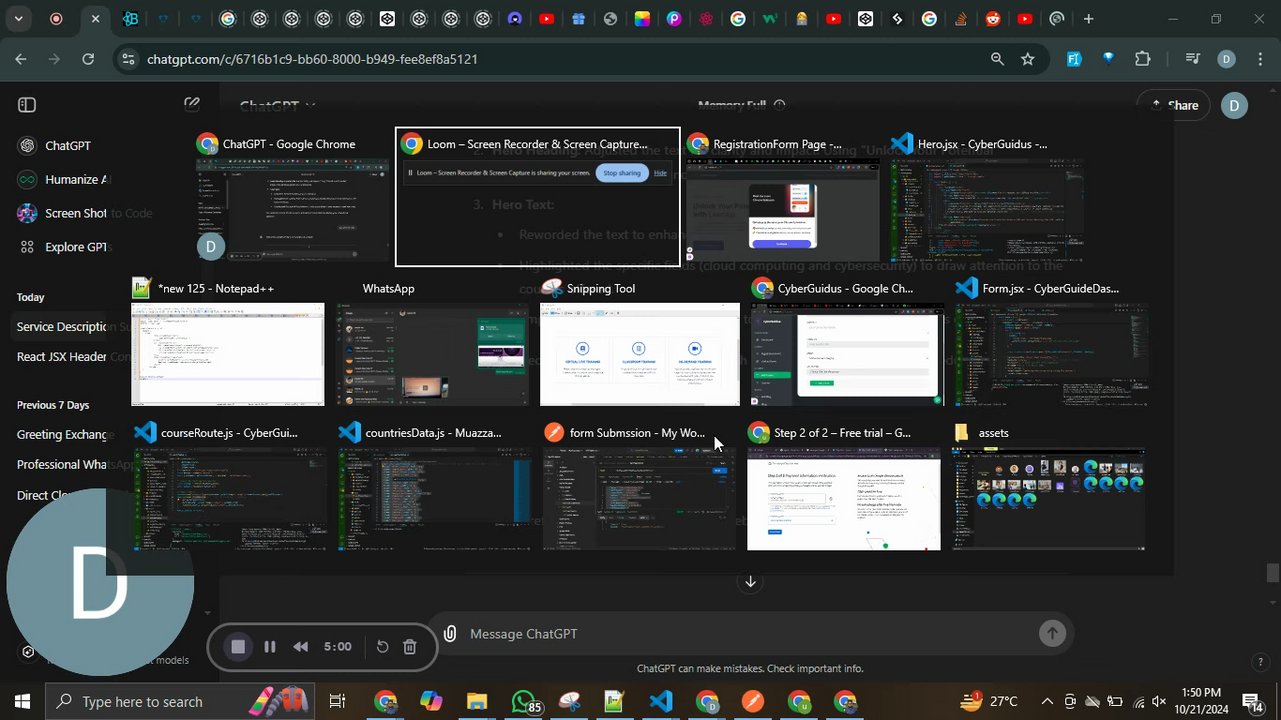
Task: Select the countriesData.js VS Code window thumbnail
Action: [435, 486]
